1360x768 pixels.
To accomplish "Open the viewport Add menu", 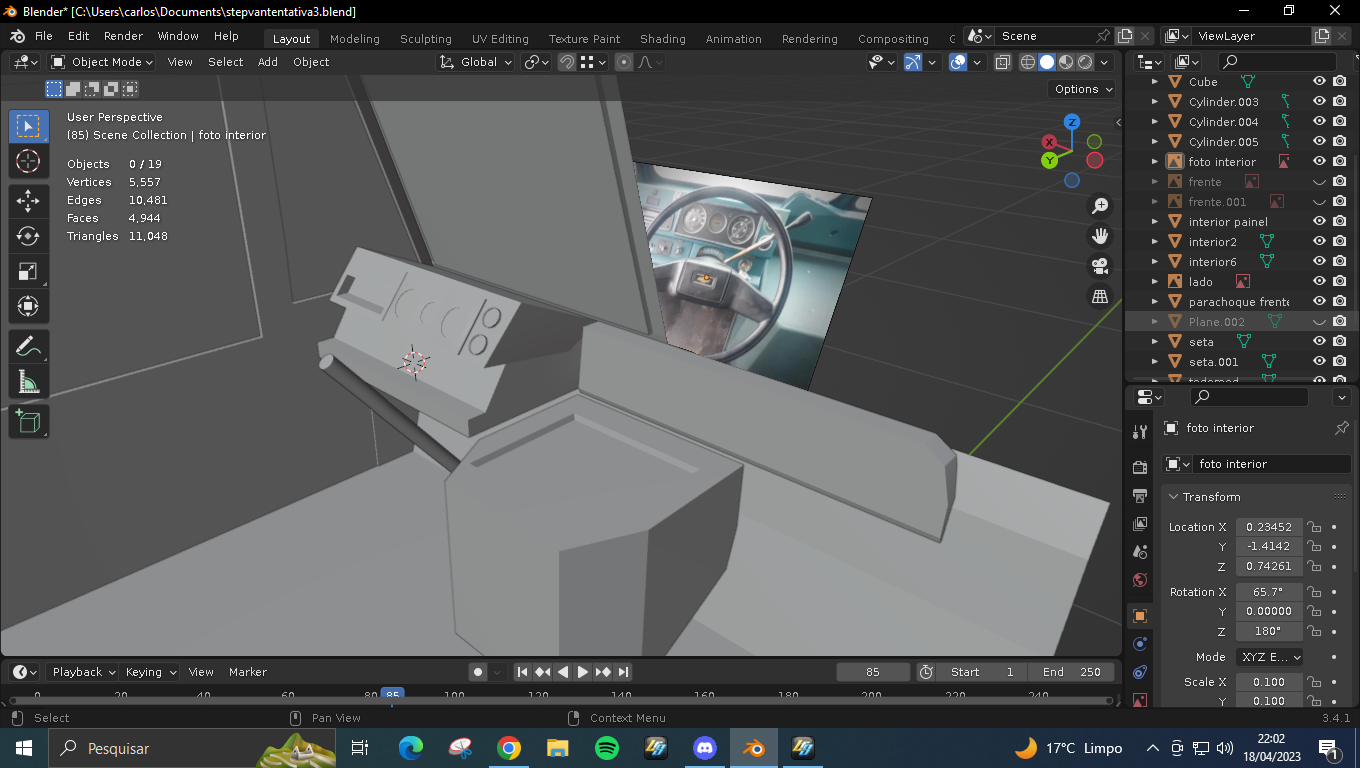I will pos(268,62).
